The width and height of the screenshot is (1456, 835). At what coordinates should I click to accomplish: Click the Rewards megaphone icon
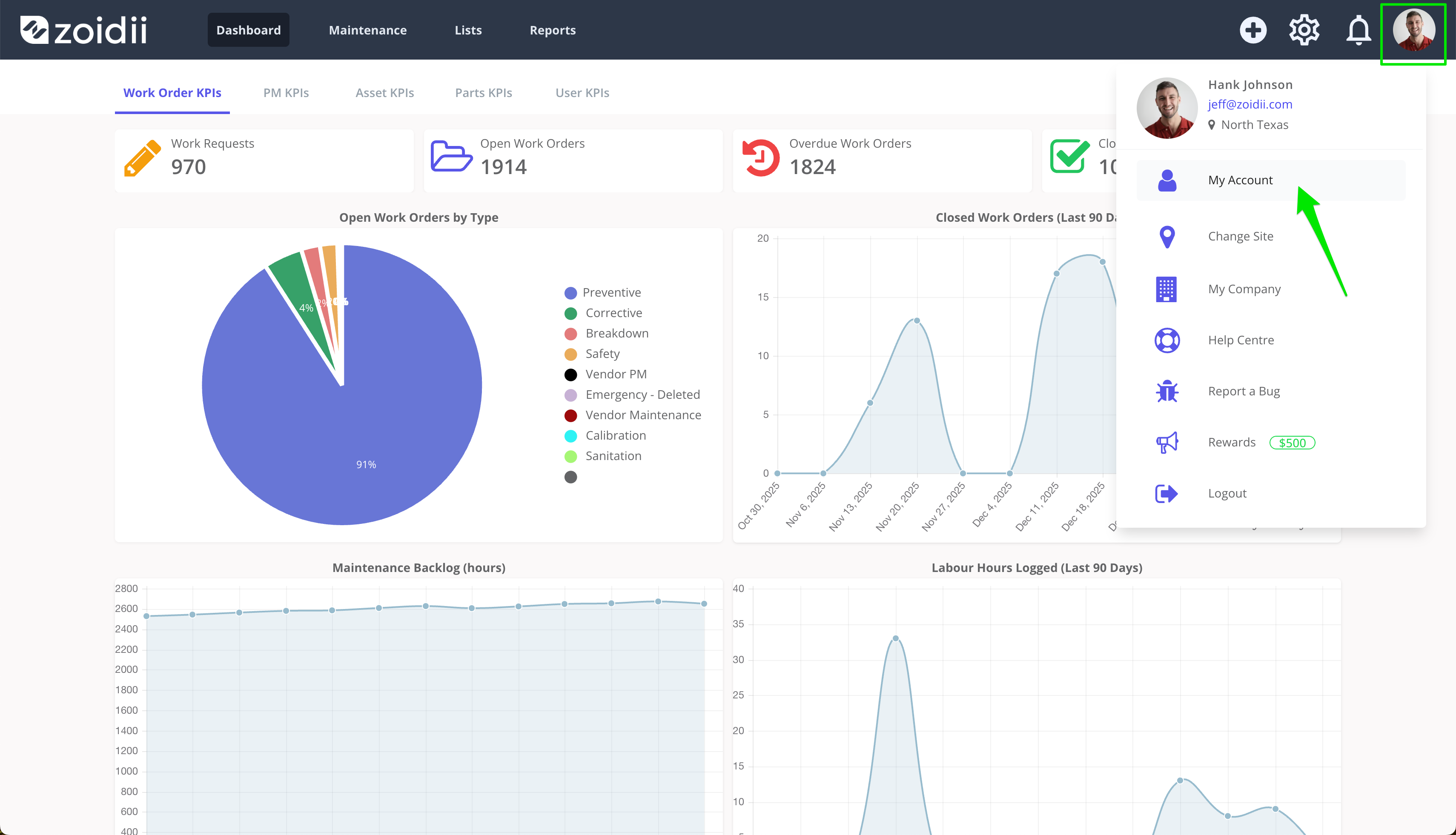1167,442
